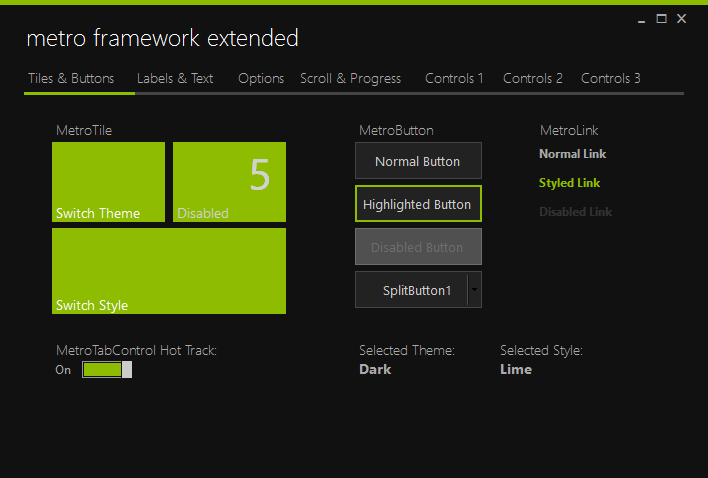Screen dimensions: 708x478
Task: Click the Dark selected theme value
Action: click(375, 370)
